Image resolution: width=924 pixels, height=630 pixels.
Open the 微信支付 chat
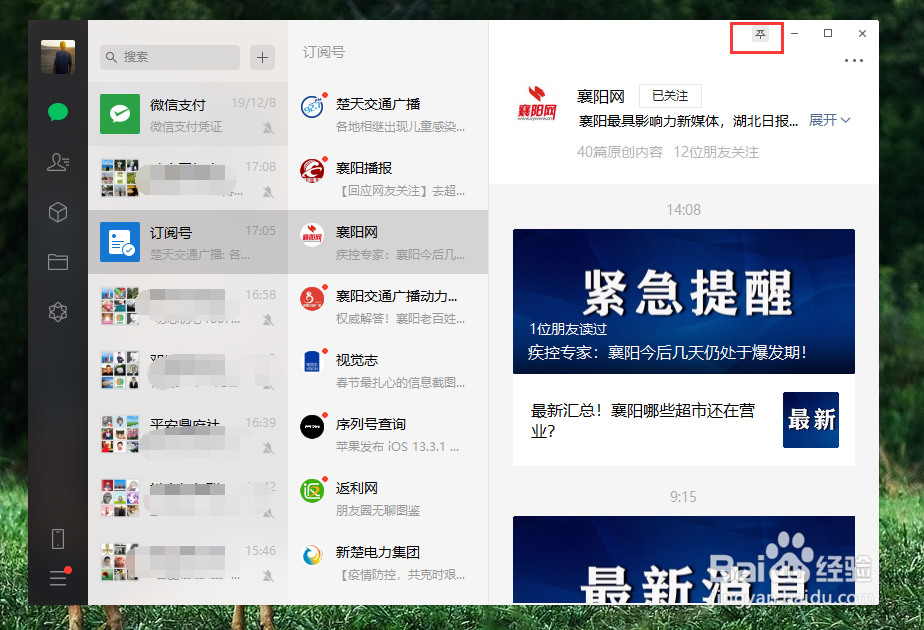(188, 114)
